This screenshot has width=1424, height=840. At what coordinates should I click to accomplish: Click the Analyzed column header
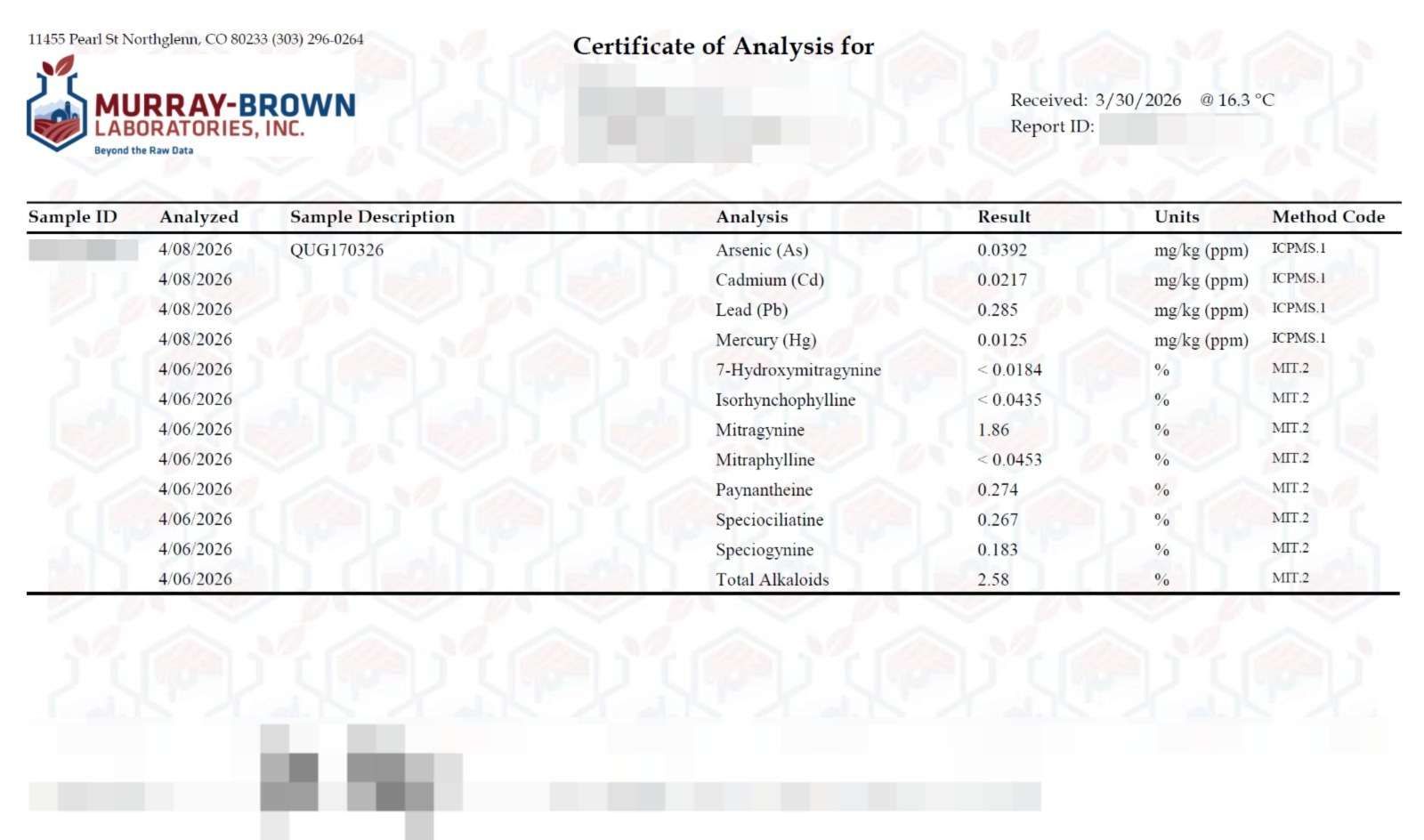tap(198, 217)
